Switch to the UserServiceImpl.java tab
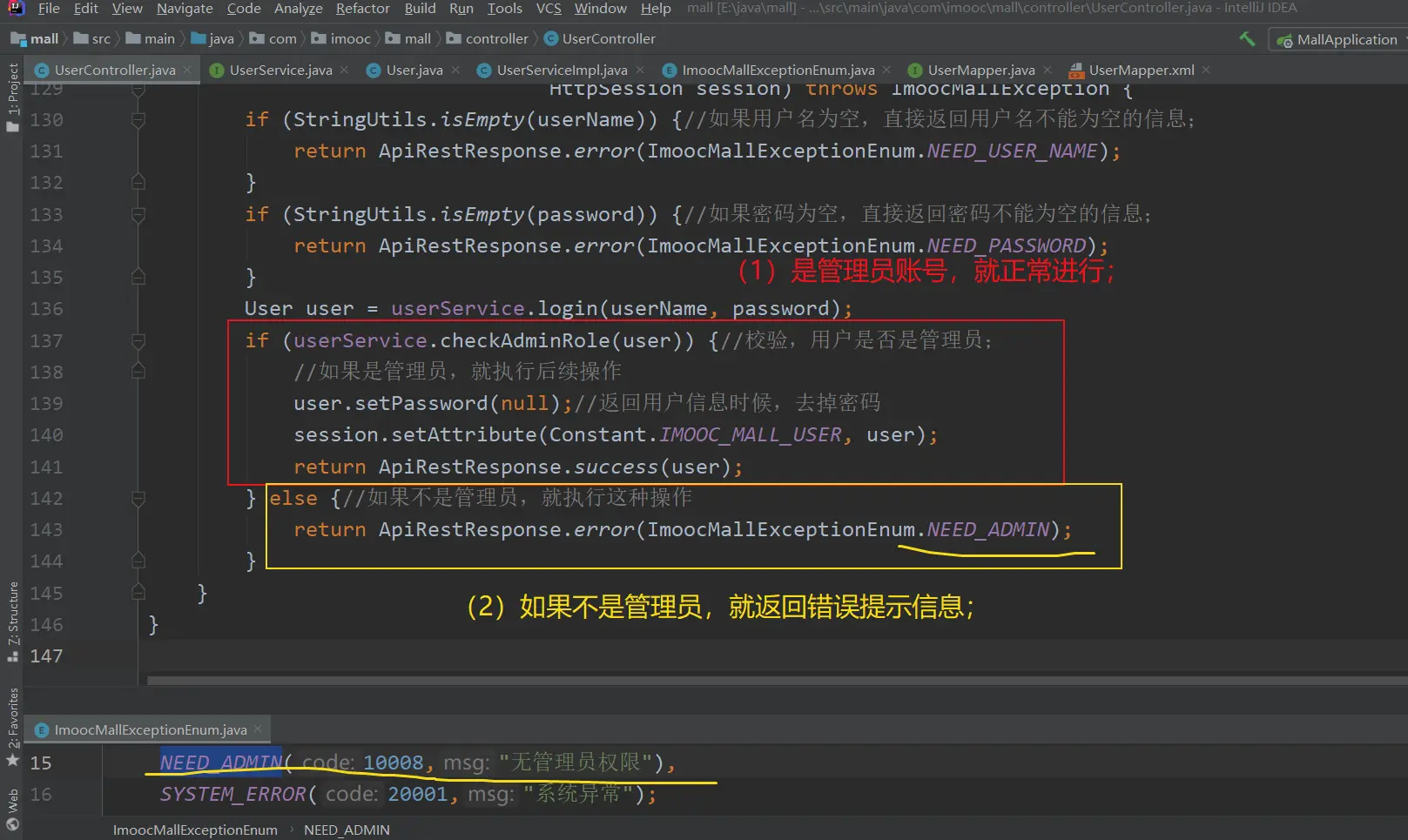Screen dimensions: 1408x840 (x=561, y=70)
